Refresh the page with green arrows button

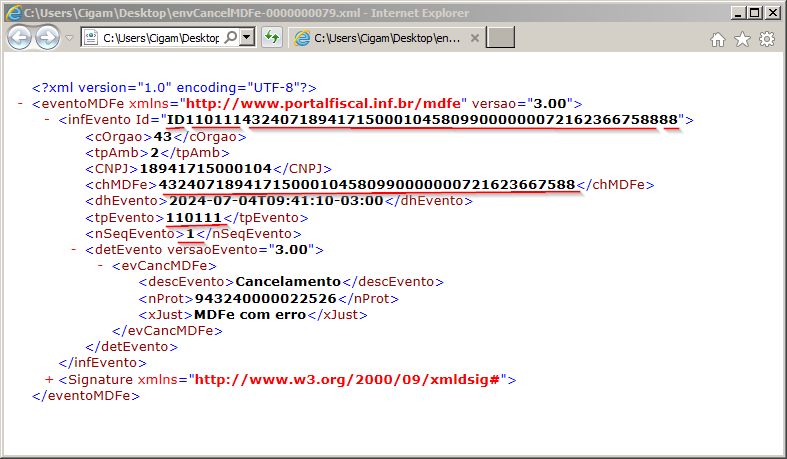(x=272, y=38)
